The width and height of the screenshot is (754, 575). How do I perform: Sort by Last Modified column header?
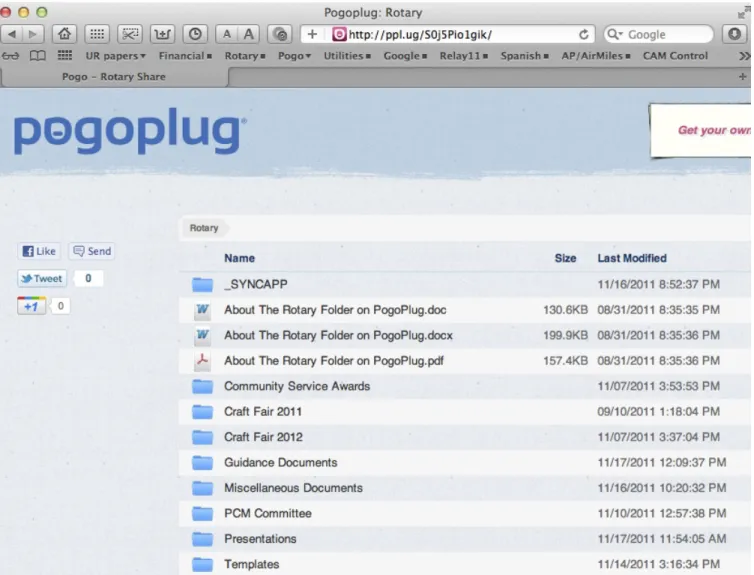click(x=632, y=258)
